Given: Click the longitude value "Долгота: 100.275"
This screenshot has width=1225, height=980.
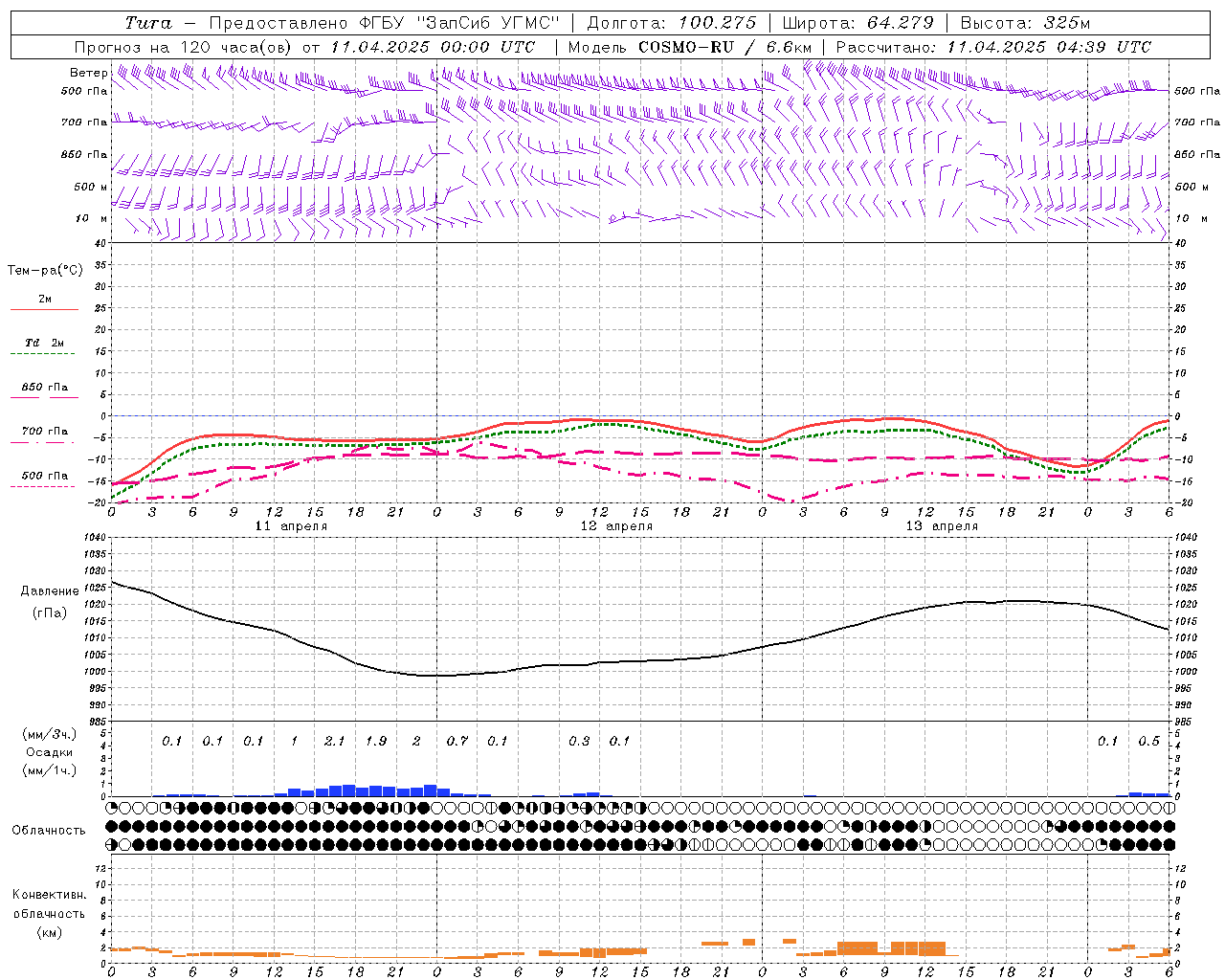Looking at the screenshot, I should (671, 23).
